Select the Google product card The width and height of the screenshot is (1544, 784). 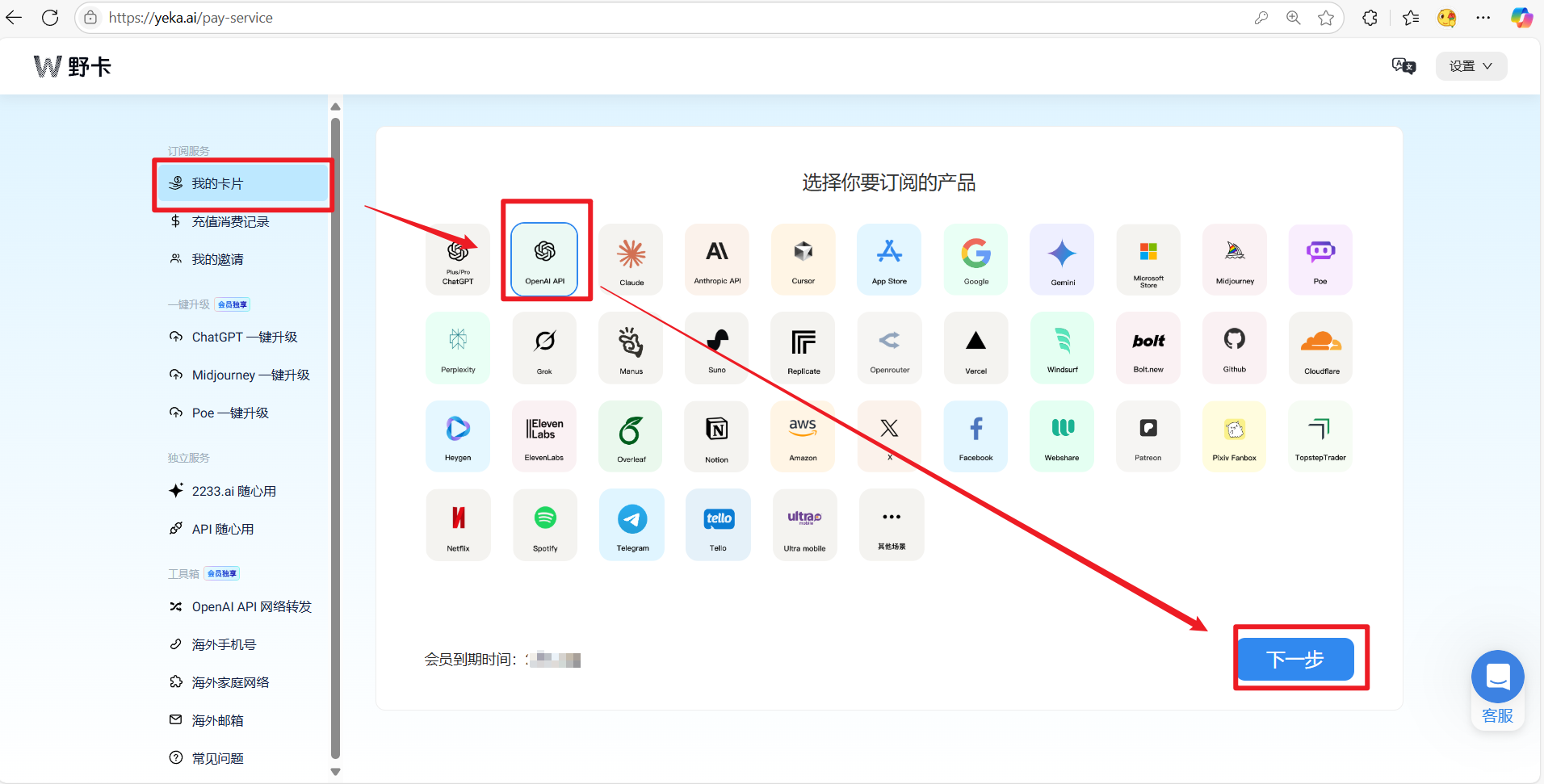(x=975, y=259)
